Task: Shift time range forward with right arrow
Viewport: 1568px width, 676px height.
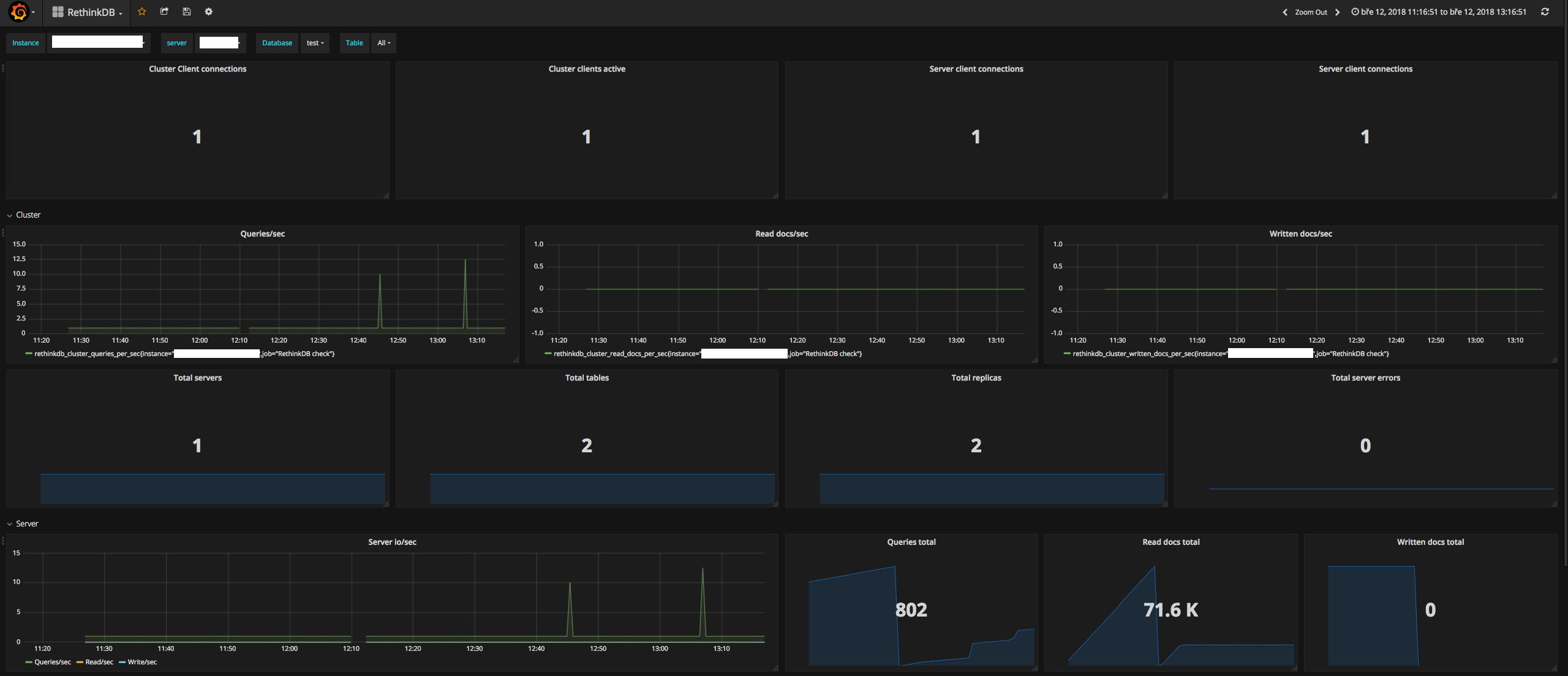Action: (1338, 12)
